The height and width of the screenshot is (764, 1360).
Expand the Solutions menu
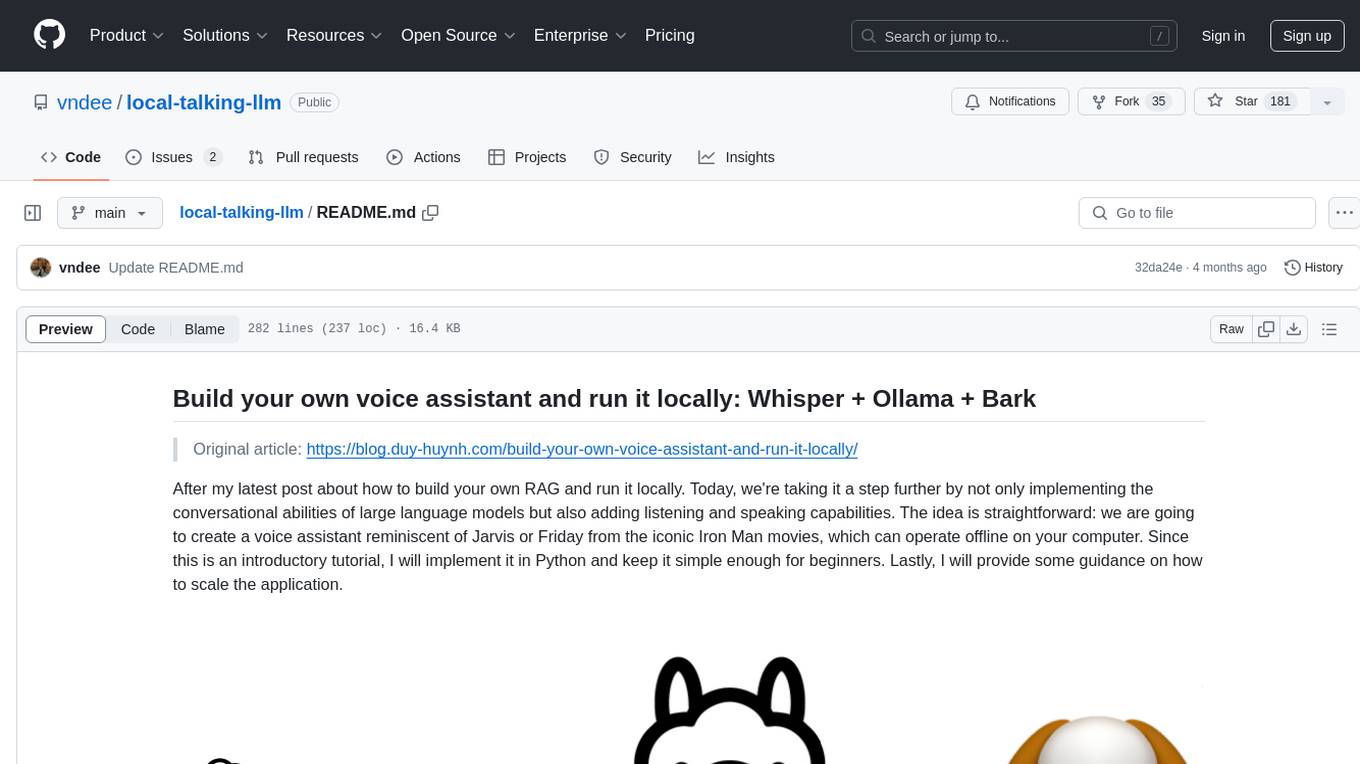tap(225, 35)
